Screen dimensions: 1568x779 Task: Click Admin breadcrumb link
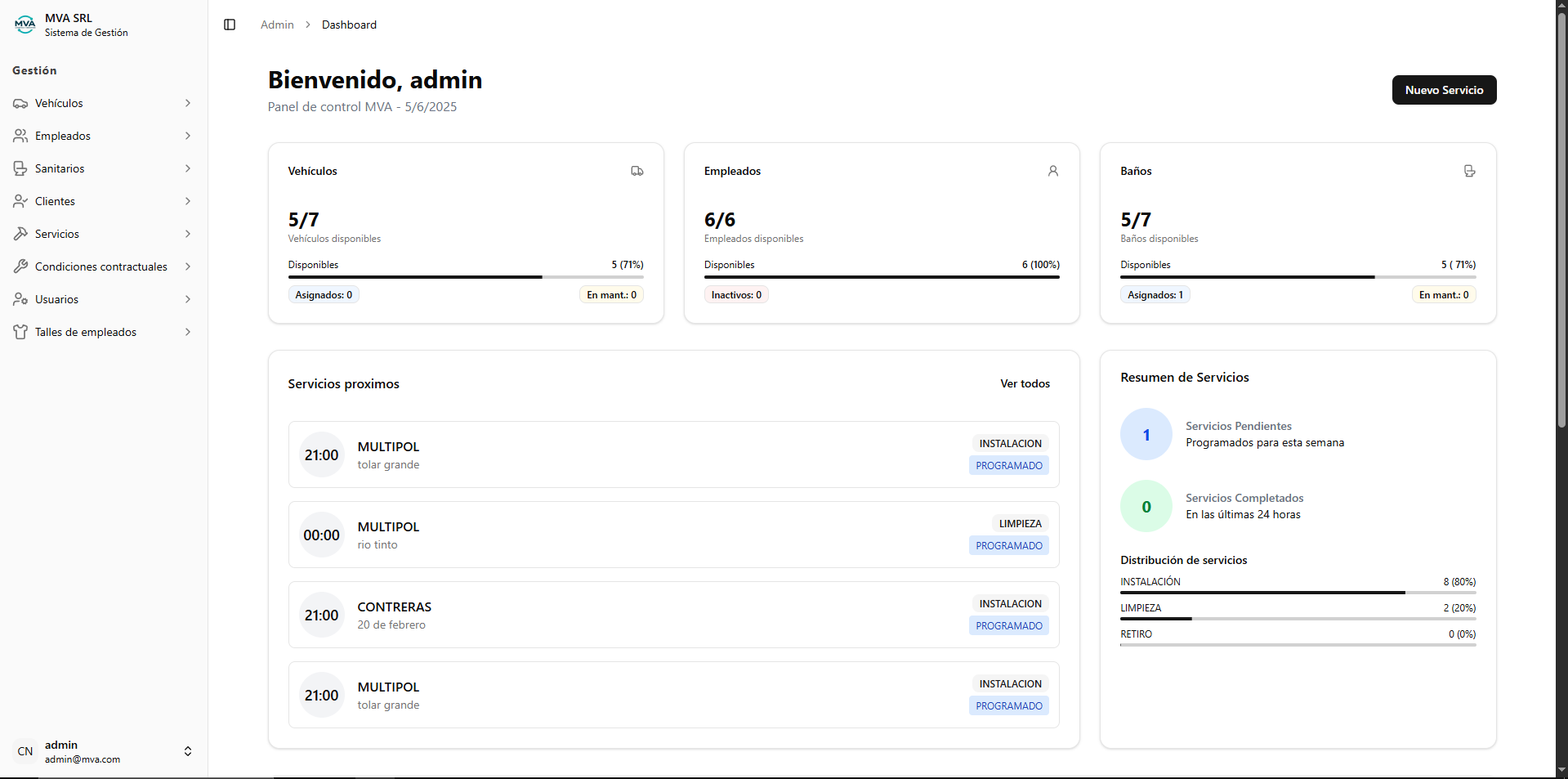[x=277, y=25]
